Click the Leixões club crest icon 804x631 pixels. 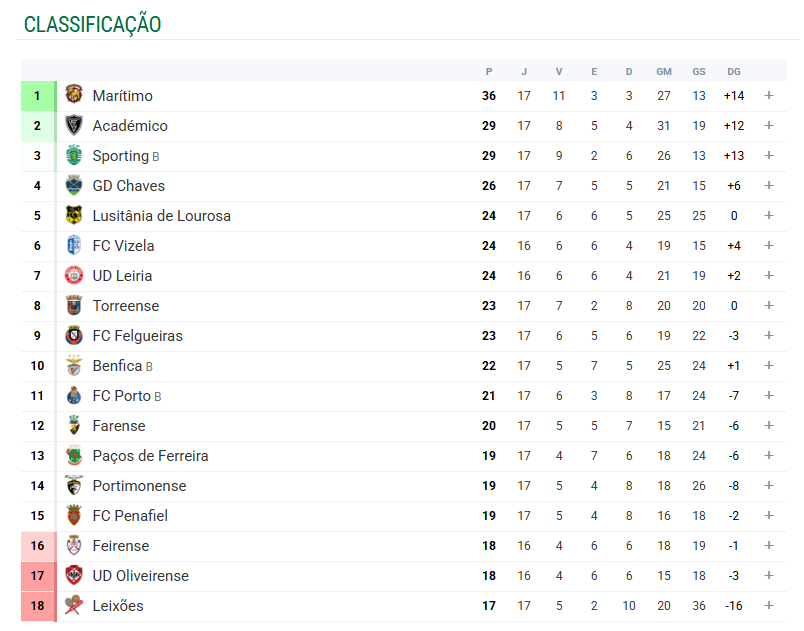point(74,605)
